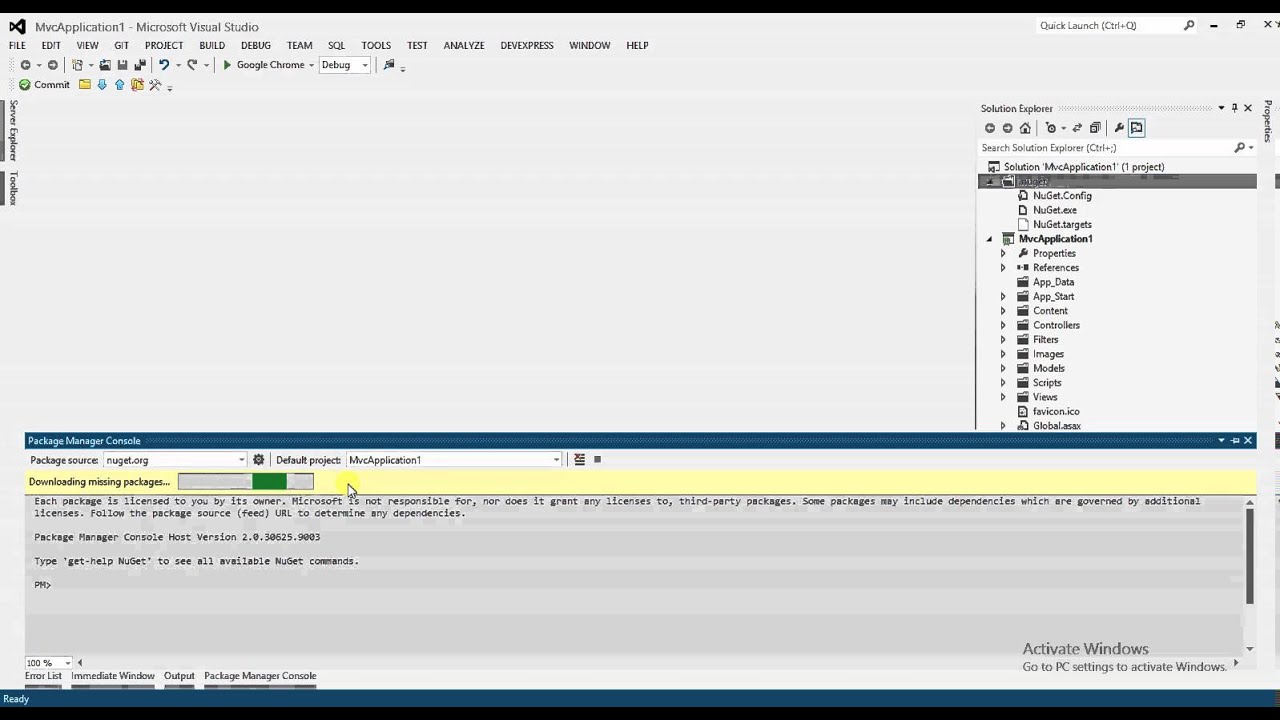Click the hammer and wrench tools icon
Viewport: 1280px width, 720px height.
click(x=155, y=85)
